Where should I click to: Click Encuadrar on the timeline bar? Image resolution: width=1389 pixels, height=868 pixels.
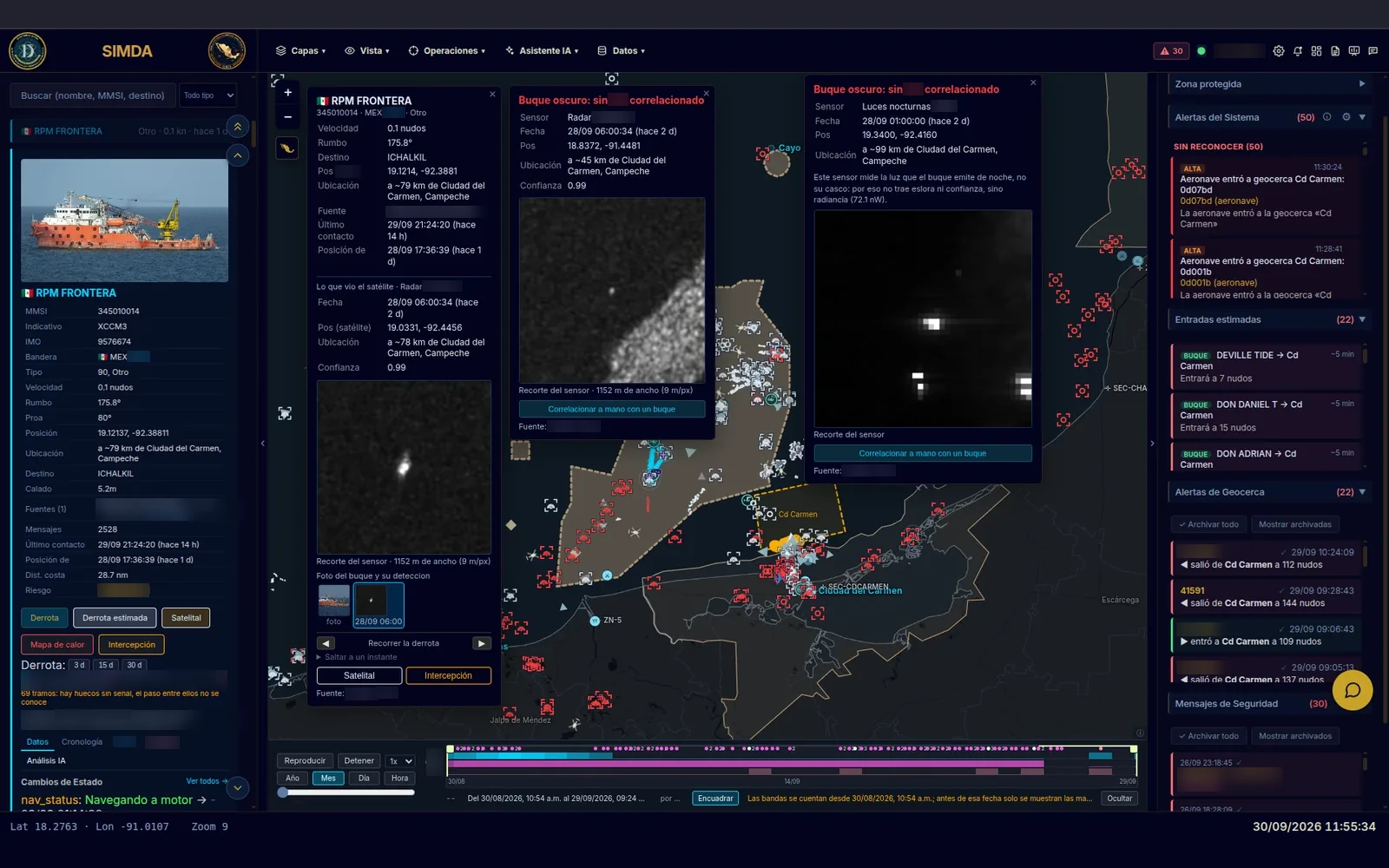coord(715,799)
